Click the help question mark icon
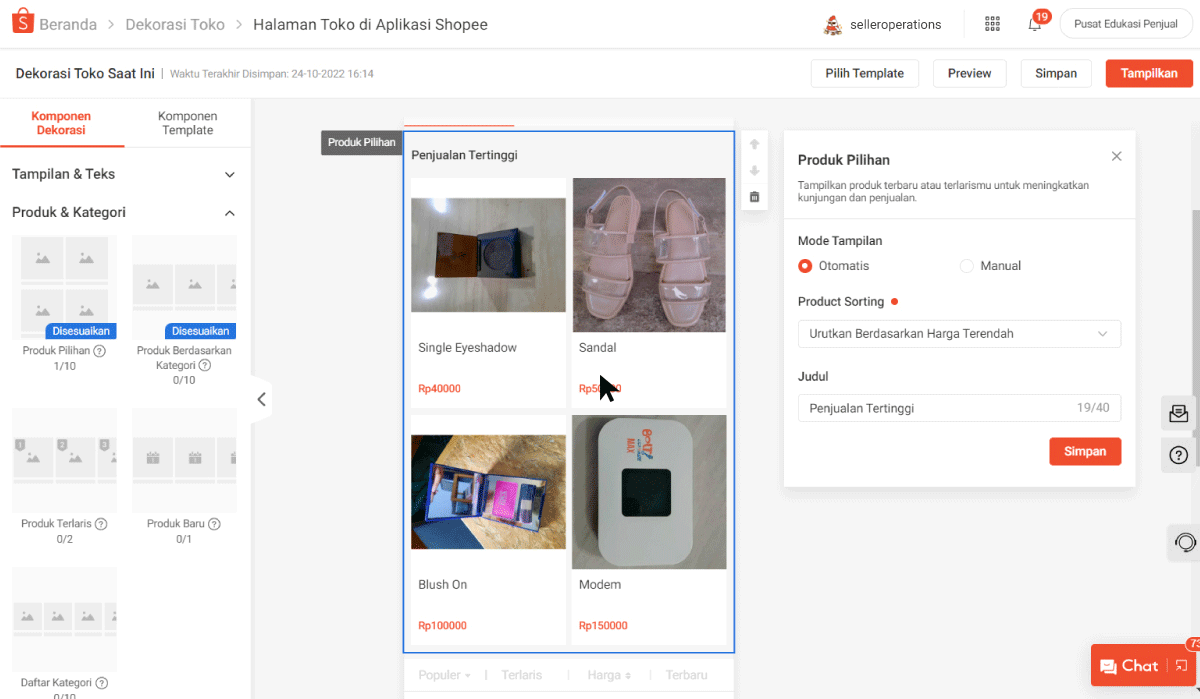Screen dimensions: 1200x699 click(1179, 456)
